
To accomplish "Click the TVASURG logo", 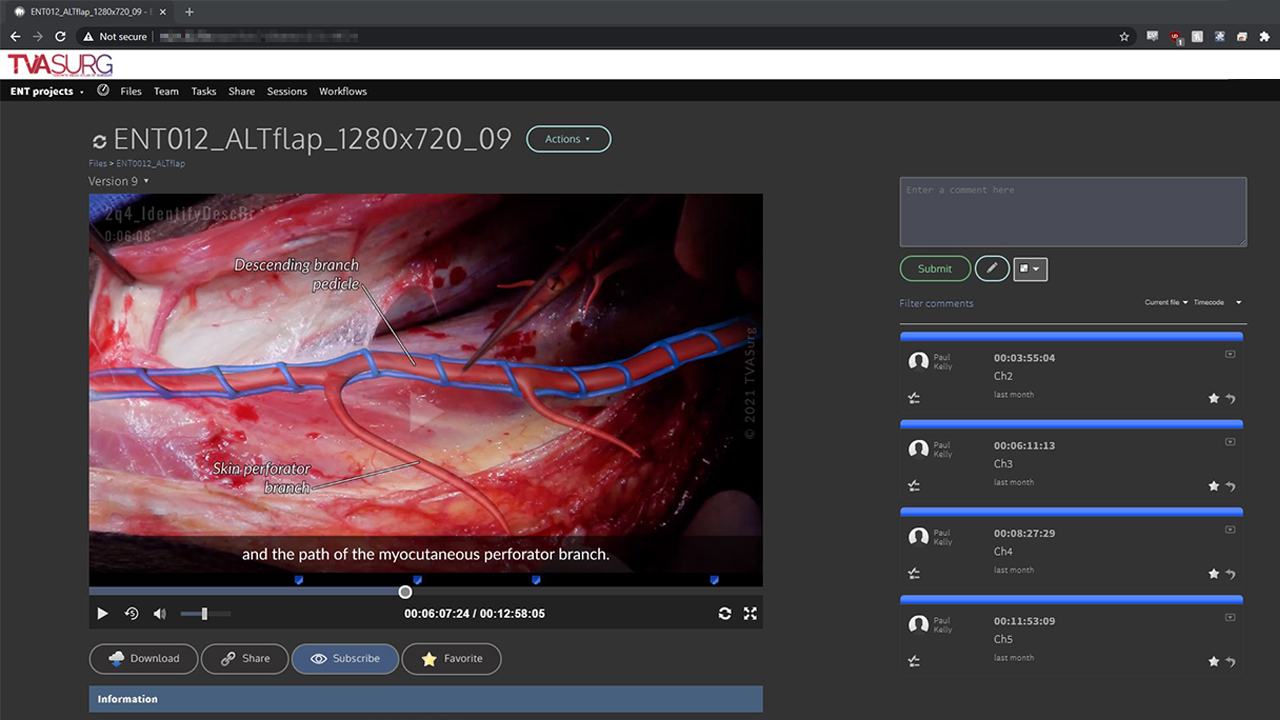I will [60, 65].
